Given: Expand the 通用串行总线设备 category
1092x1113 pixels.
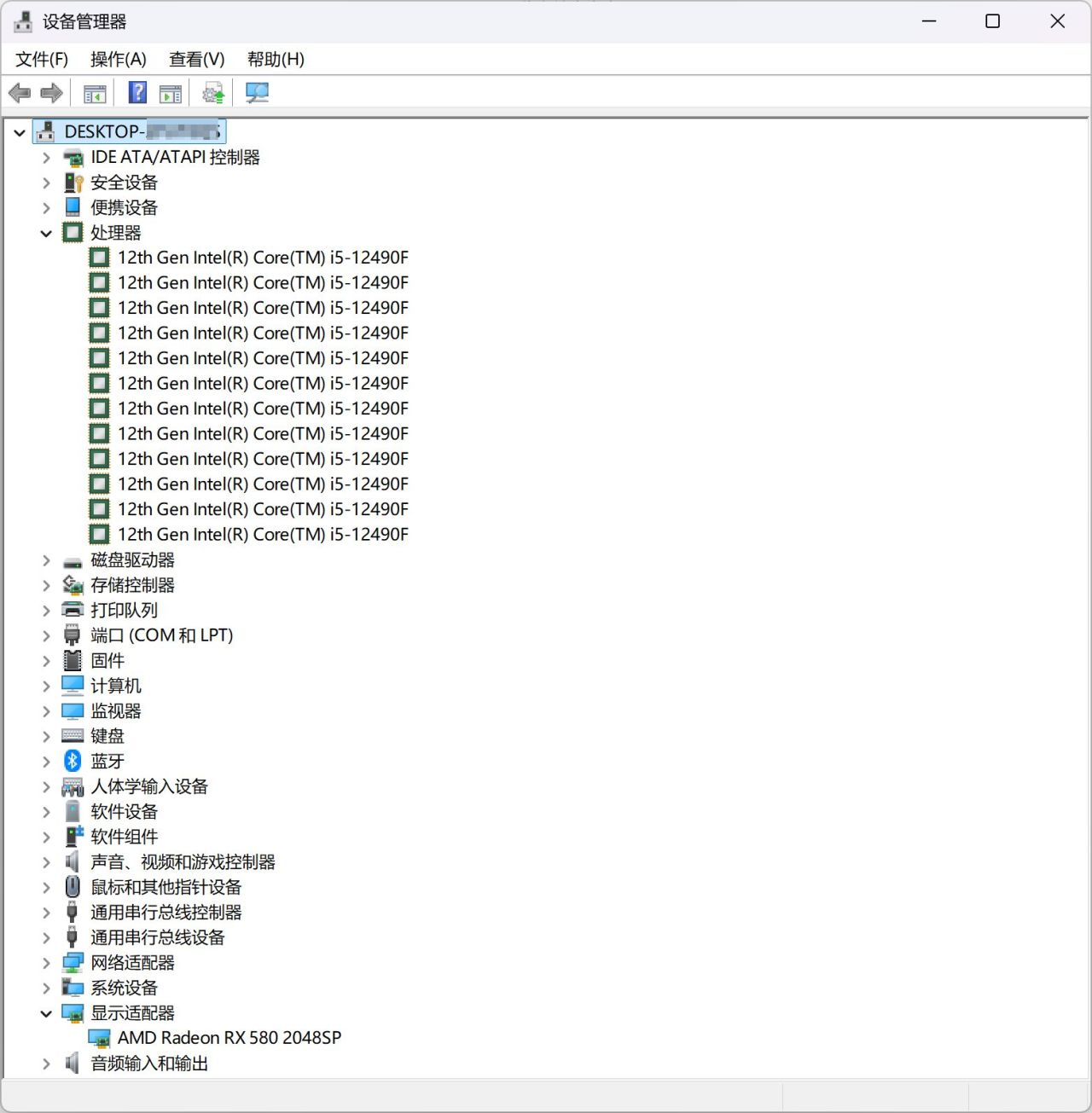Looking at the screenshot, I should pos(46,938).
